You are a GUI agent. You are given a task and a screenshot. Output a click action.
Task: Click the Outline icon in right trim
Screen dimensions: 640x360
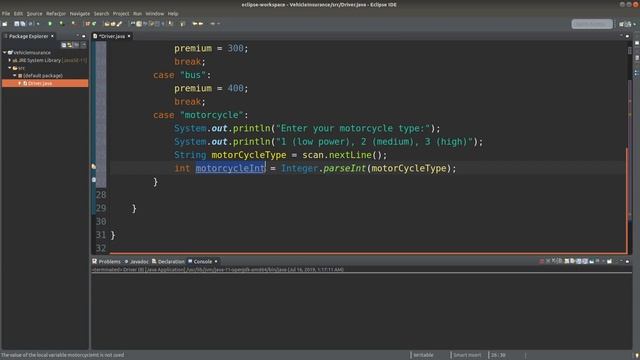[x=637, y=73]
